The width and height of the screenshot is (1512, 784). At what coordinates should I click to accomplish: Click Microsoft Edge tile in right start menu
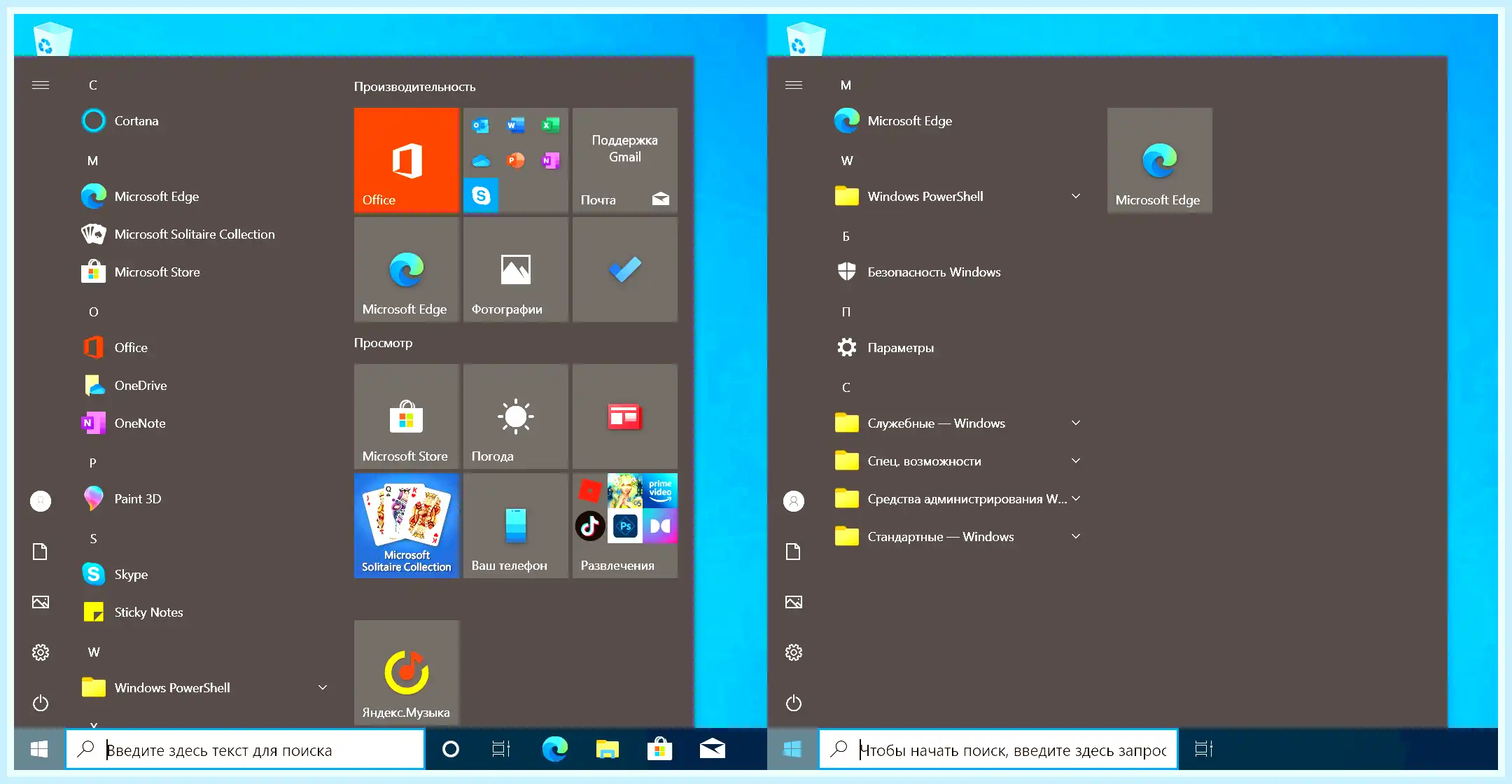(1160, 160)
